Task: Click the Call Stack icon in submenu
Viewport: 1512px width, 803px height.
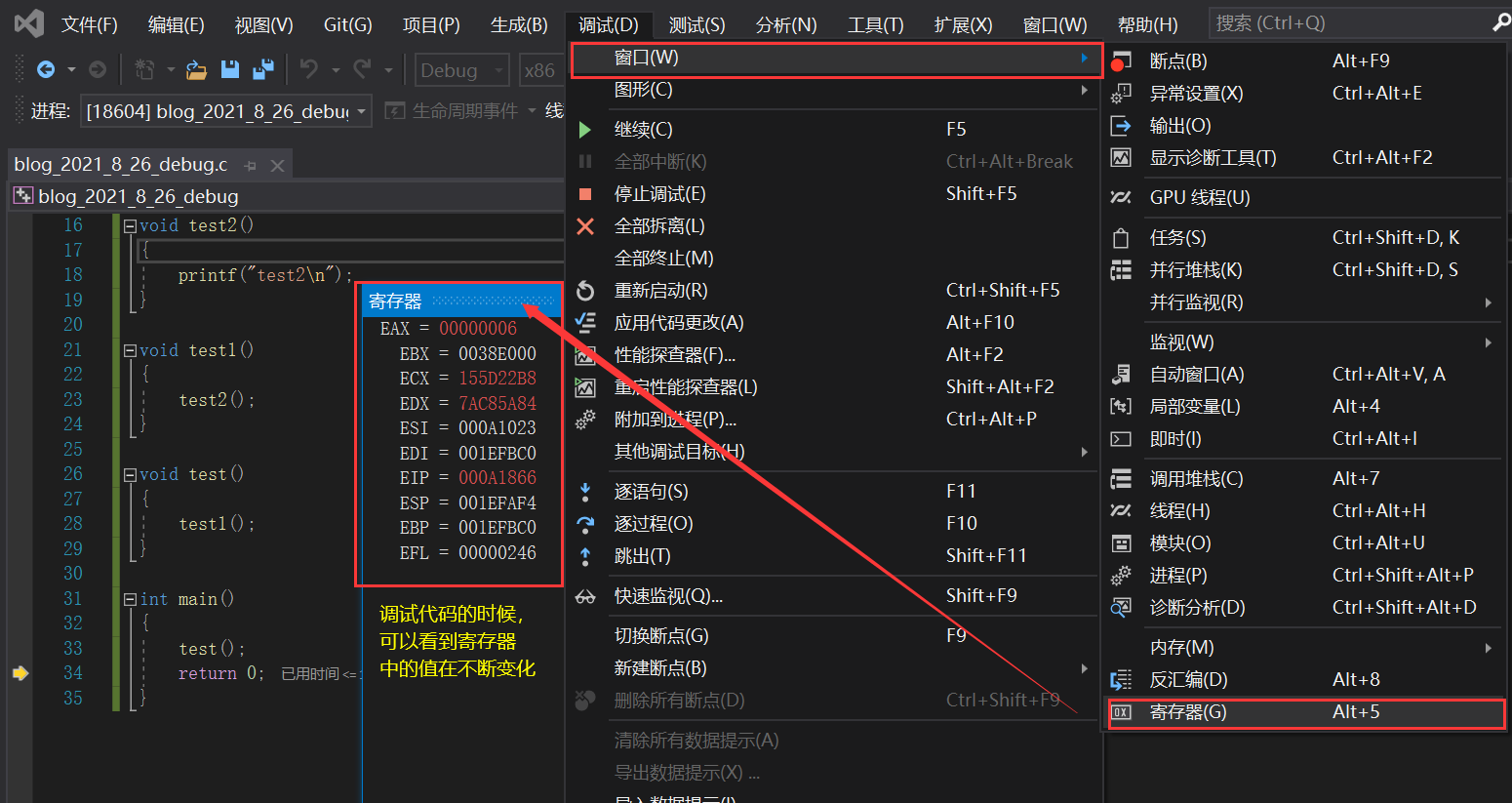Action: (x=1121, y=479)
